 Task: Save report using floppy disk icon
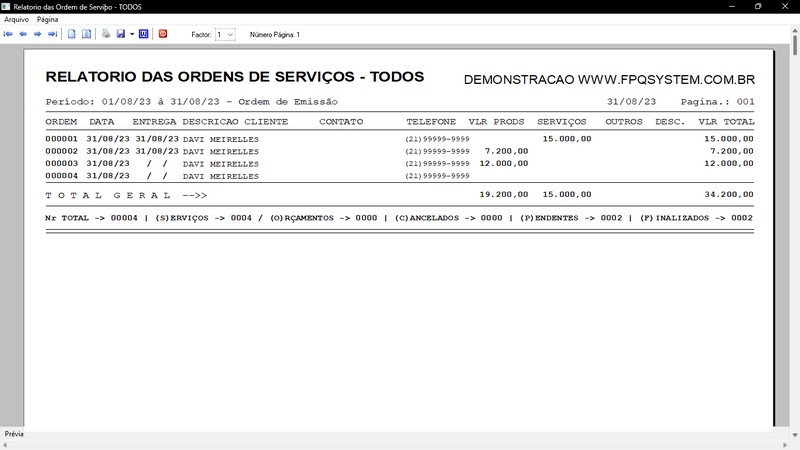(x=121, y=34)
